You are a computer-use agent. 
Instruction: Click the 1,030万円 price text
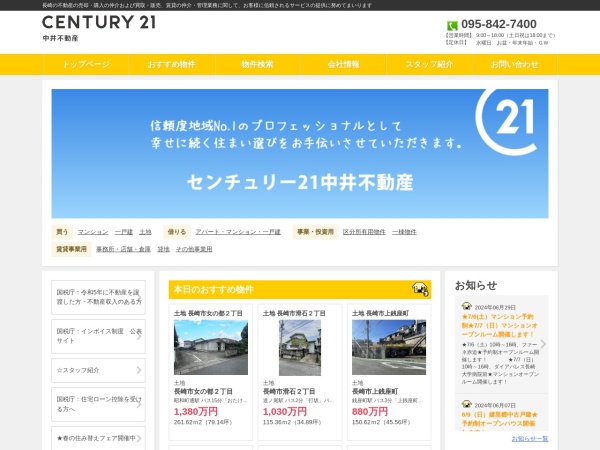(285, 412)
